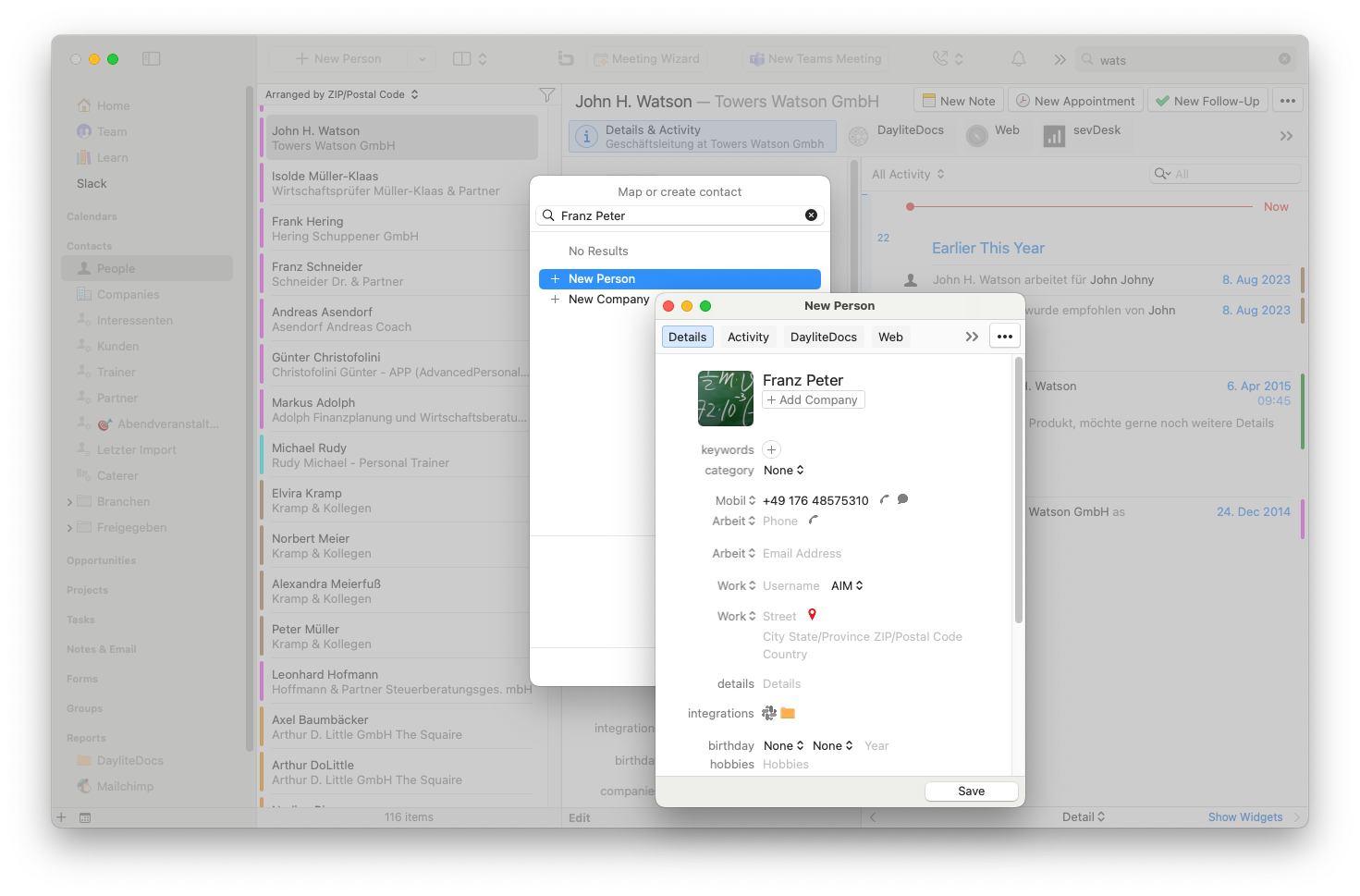The width and height of the screenshot is (1360, 896).
Task: Switch the split view layout in the toolbar
Action: tap(470, 59)
